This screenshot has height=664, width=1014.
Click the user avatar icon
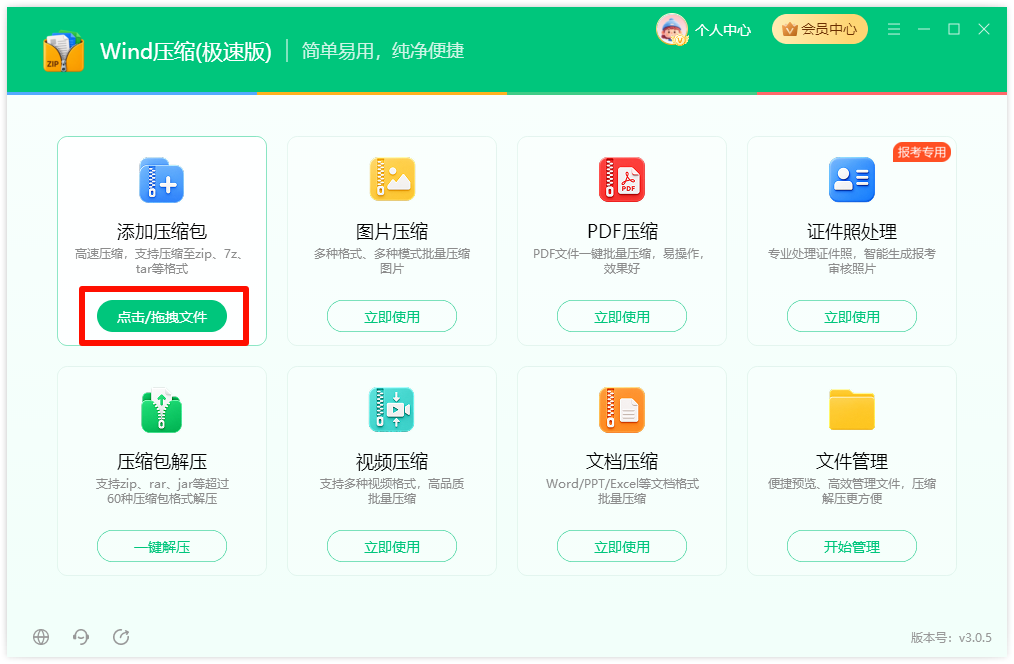pos(672,29)
